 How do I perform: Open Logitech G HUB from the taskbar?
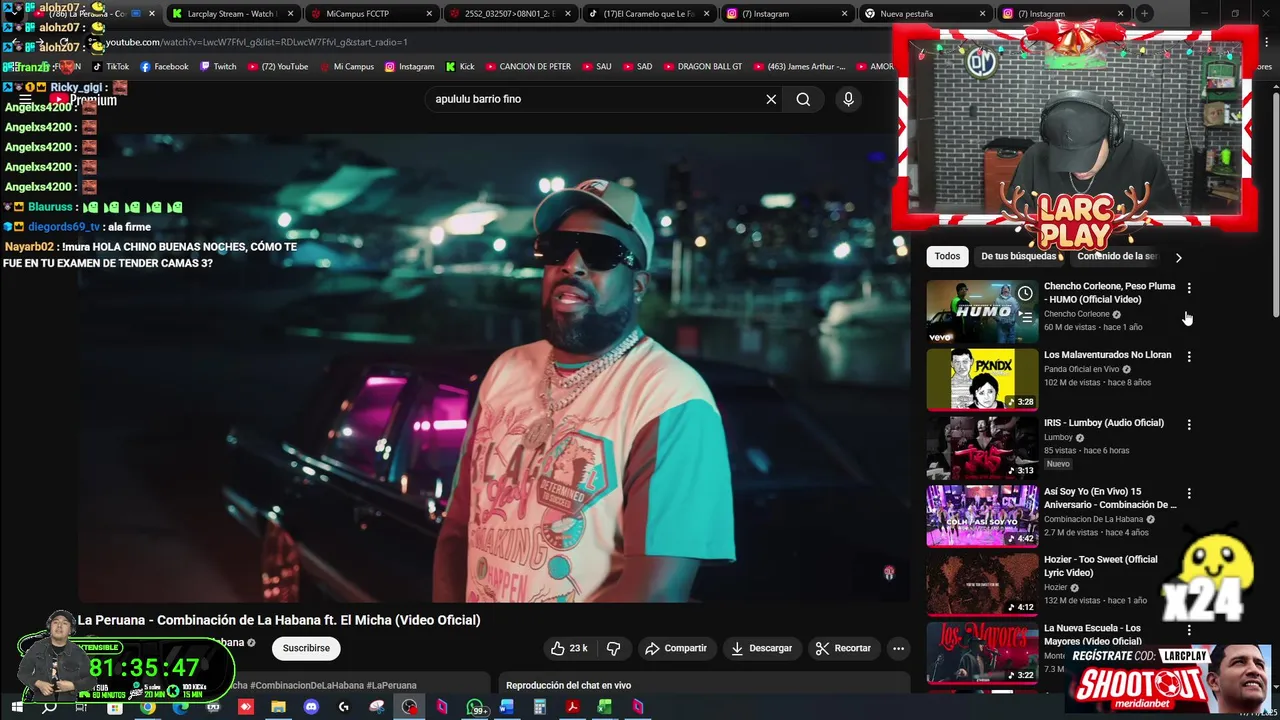click(x=344, y=707)
